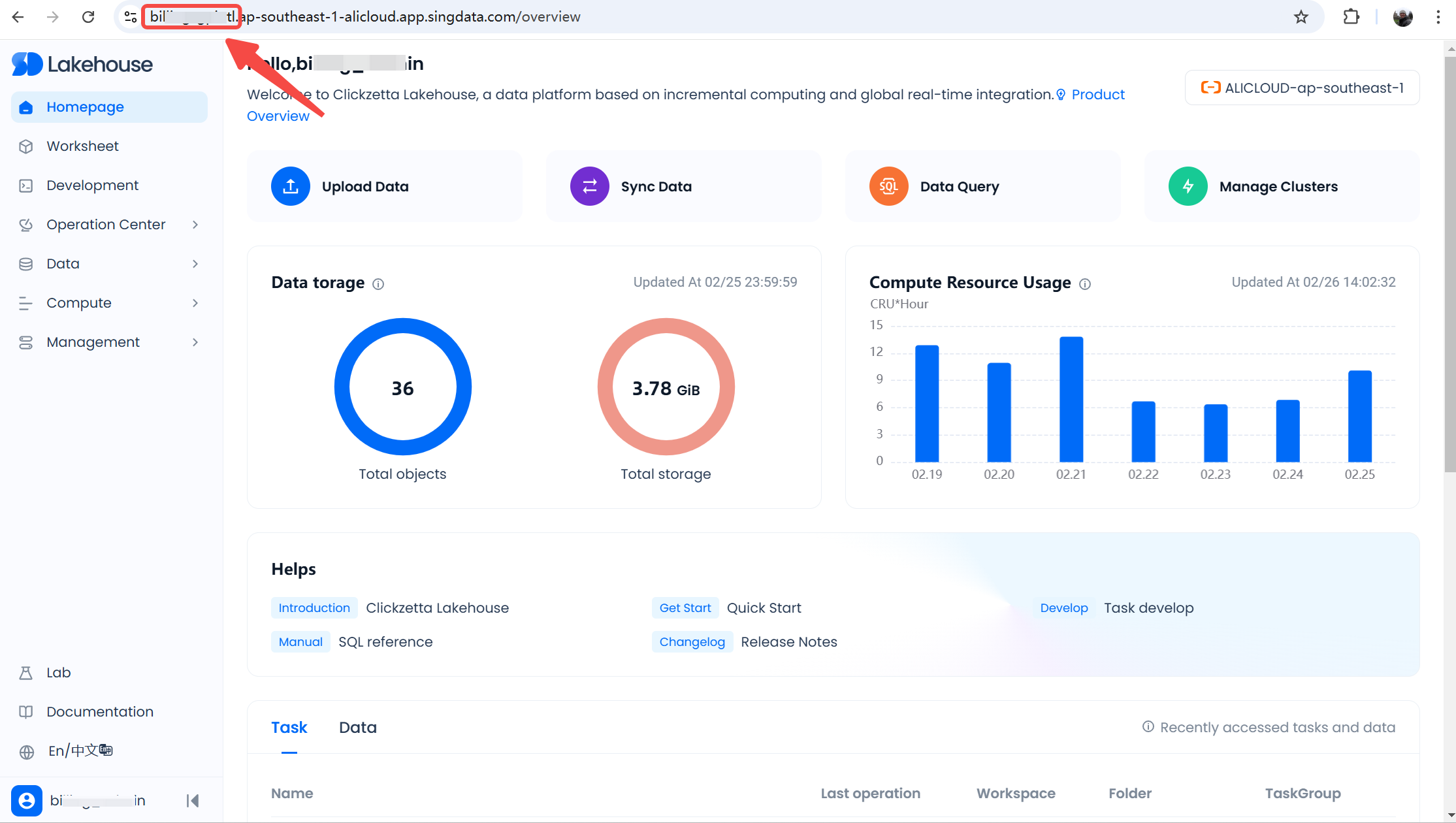
Task: Click the ALICLOUD-ap-southeast-1 region button
Action: (x=1302, y=88)
